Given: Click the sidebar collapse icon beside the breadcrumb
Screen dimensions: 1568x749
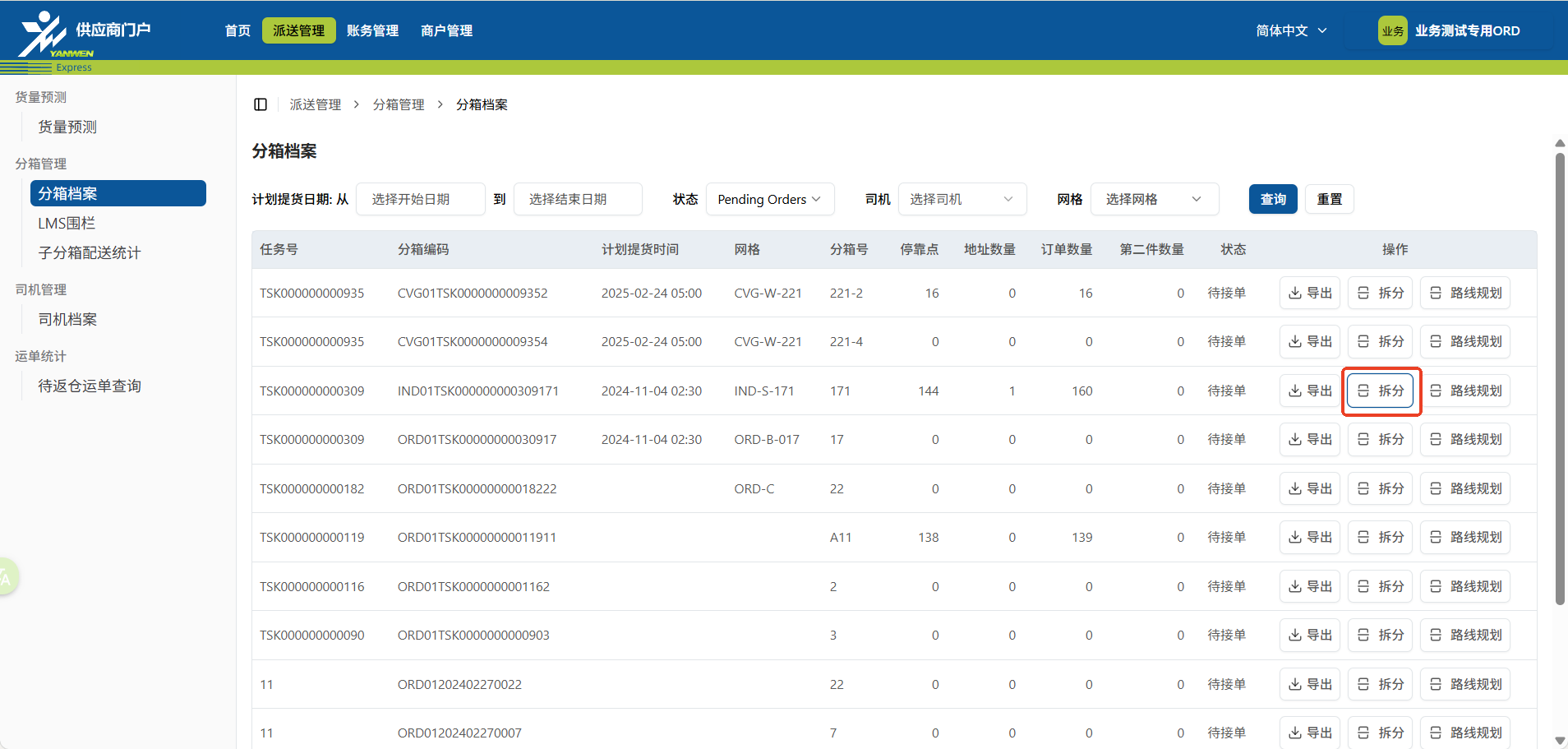Looking at the screenshot, I should (261, 104).
